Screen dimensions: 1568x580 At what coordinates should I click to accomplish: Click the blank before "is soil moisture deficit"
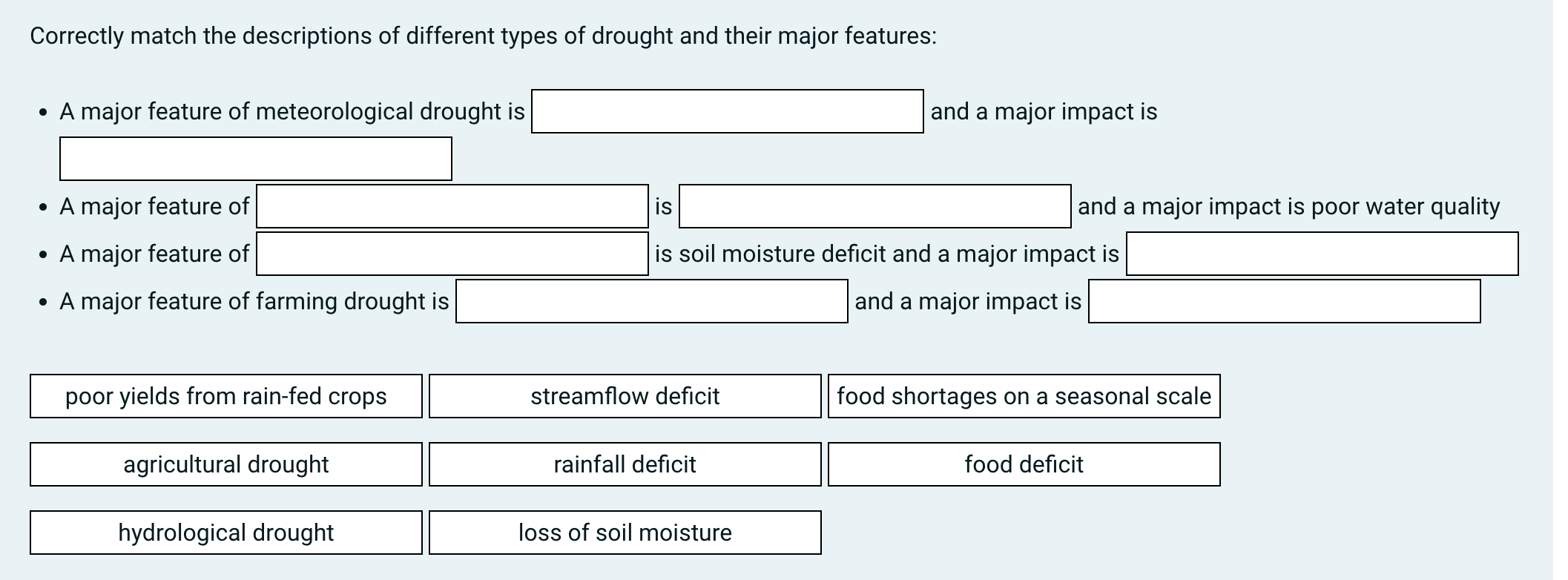[452, 254]
